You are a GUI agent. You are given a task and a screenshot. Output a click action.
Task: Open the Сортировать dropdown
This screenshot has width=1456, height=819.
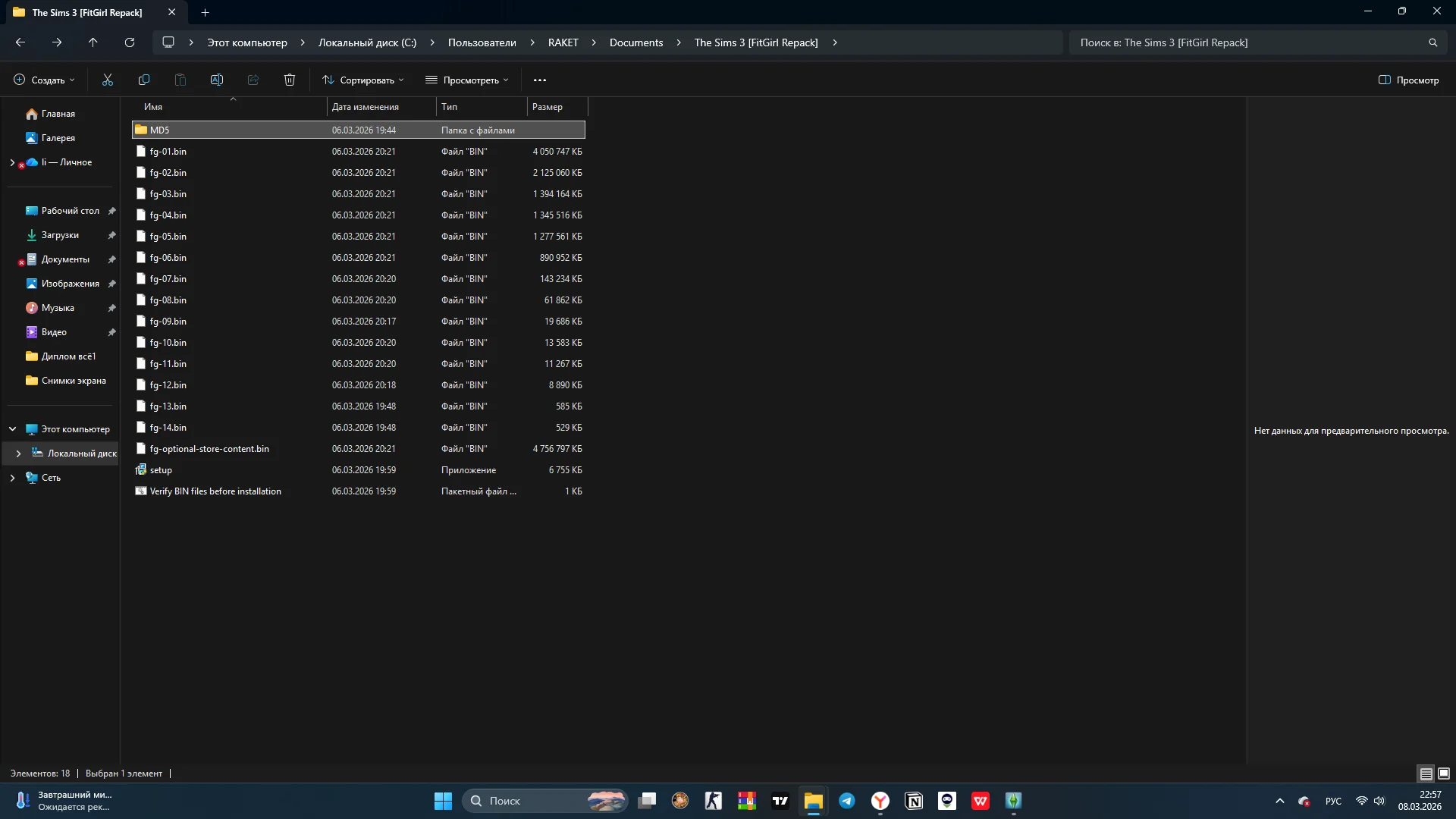pyautogui.click(x=363, y=80)
